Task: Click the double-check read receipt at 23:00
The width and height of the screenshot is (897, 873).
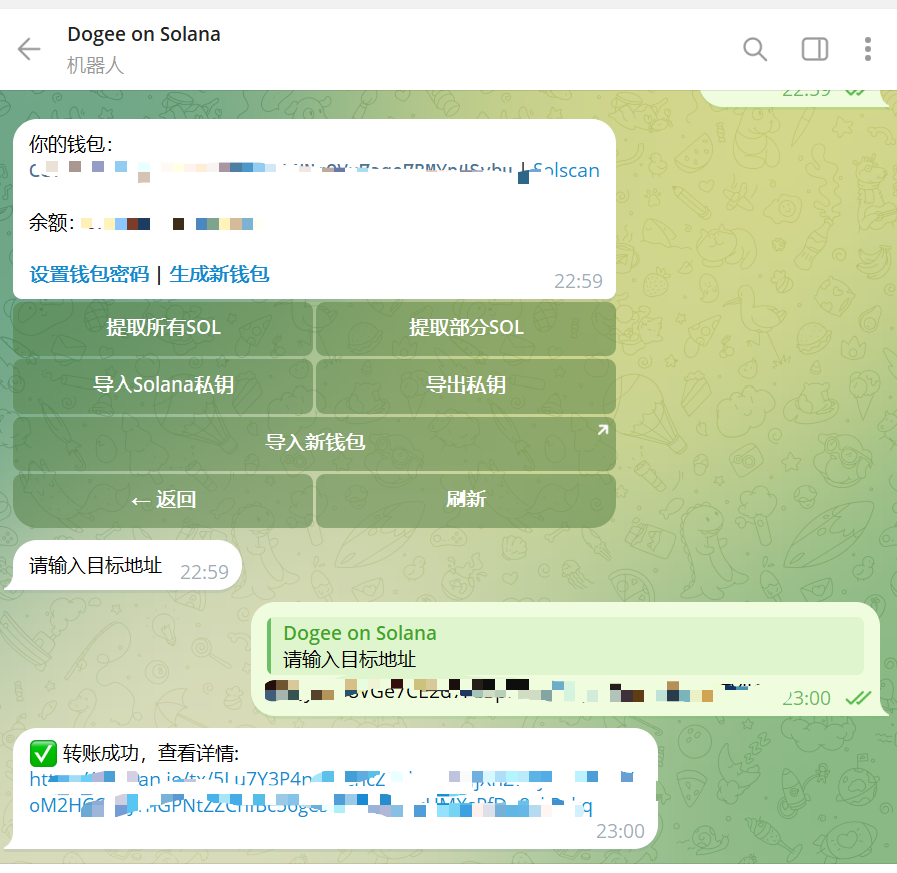Action: pos(858,698)
